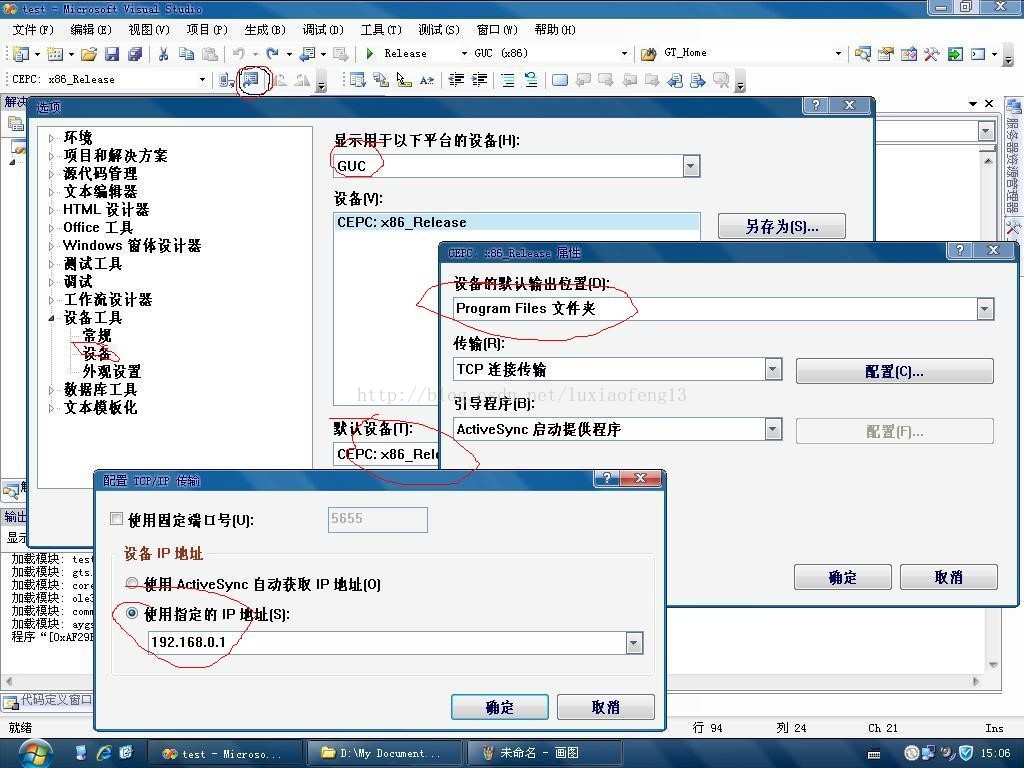Viewport: 1024px width, 768px height.
Task: Expand the 文本编辑器 tree node
Action: pyautogui.click(x=52, y=192)
